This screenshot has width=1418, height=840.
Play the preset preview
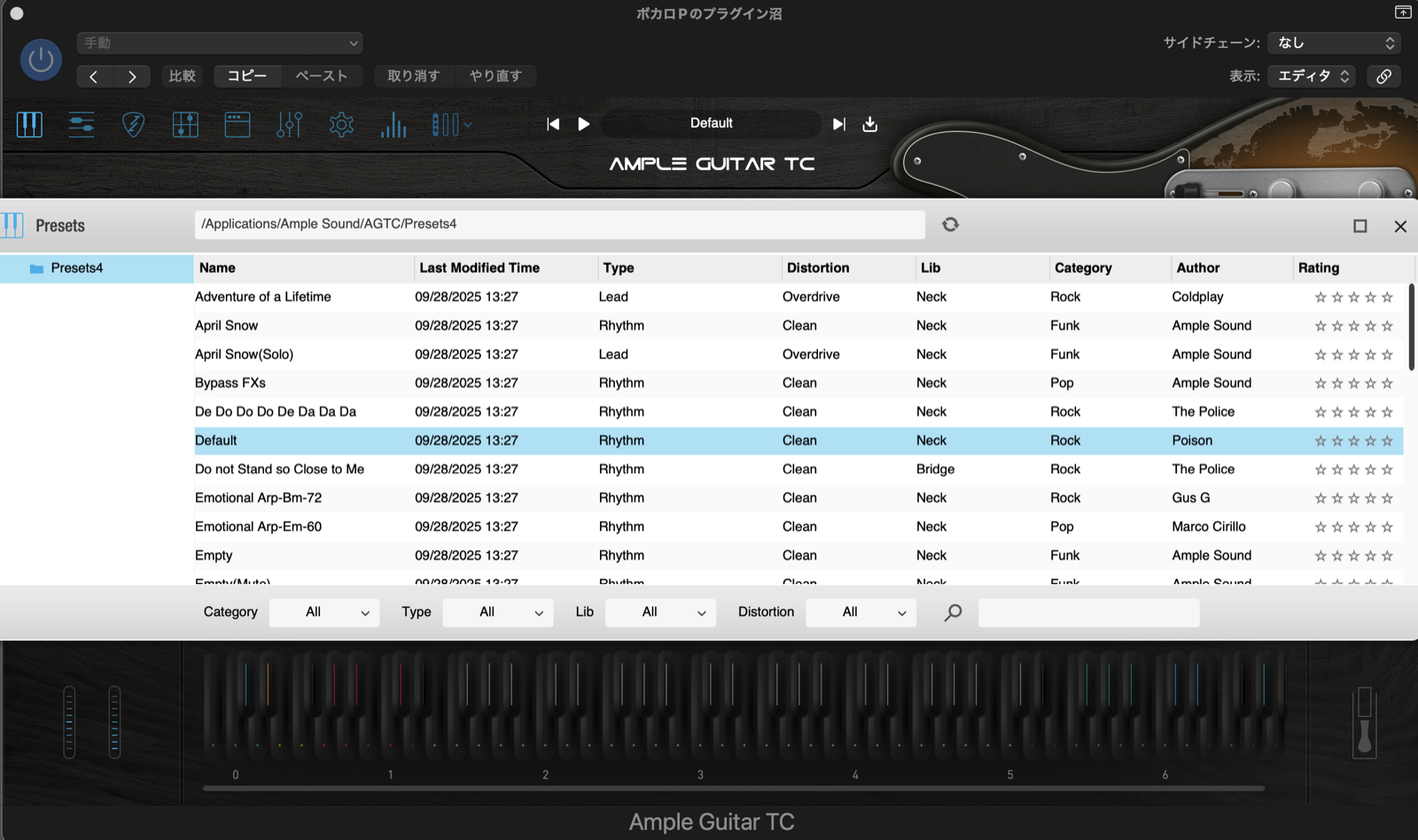pyautogui.click(x=583, y=124)
